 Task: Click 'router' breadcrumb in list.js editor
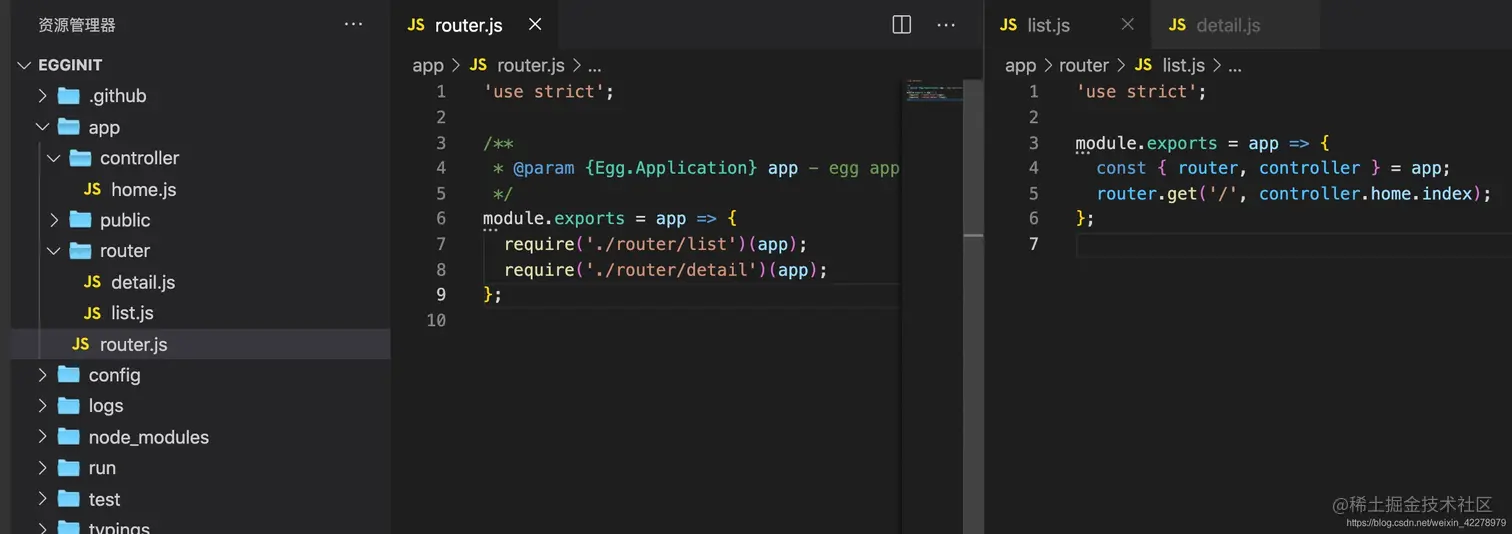[1084, 65]
